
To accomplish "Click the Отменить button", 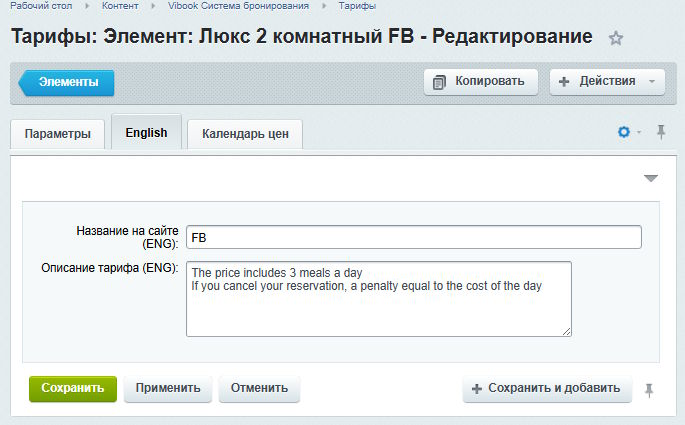I will click(x=259, y=389).
